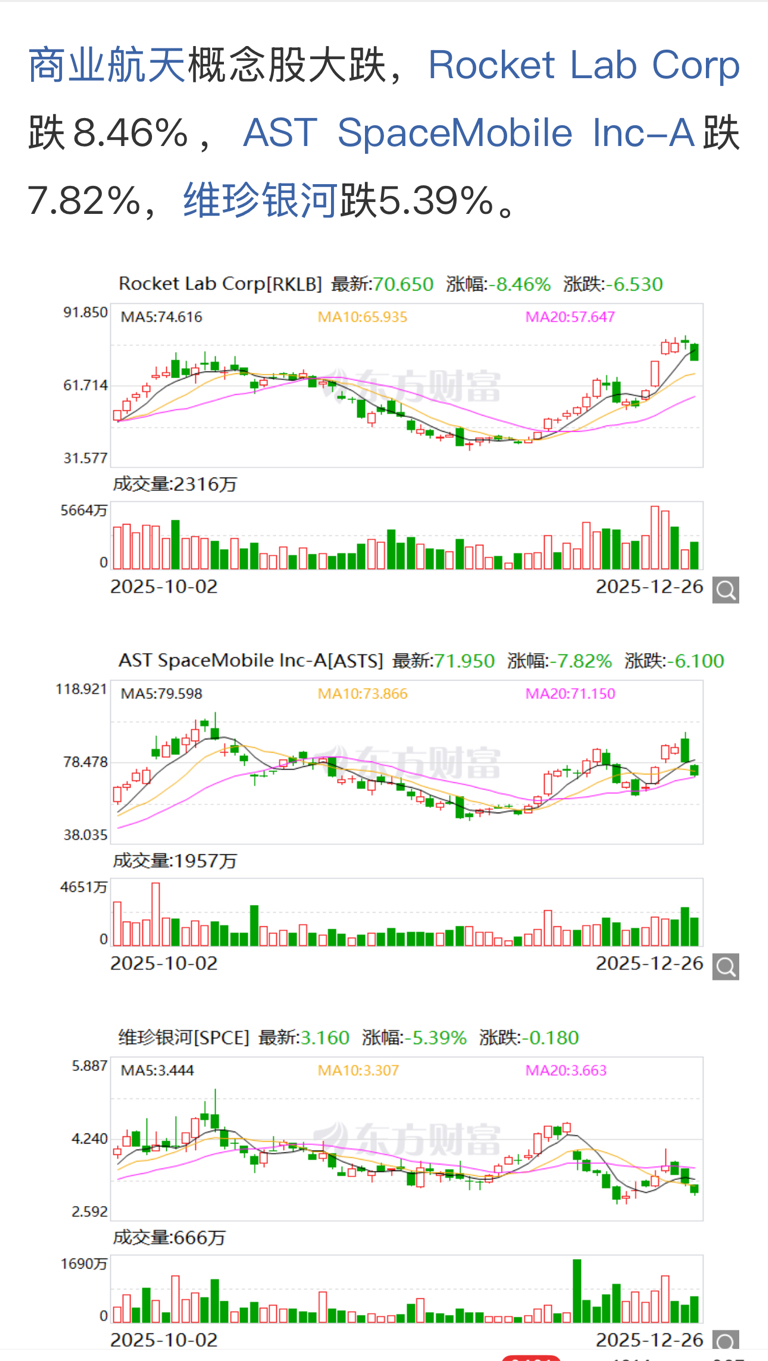Image resolution: width=768 pixels, height=1361 pixels.
Task: Select RKLB chart end date 2025-12-26
Action: (x=649, y=587)
